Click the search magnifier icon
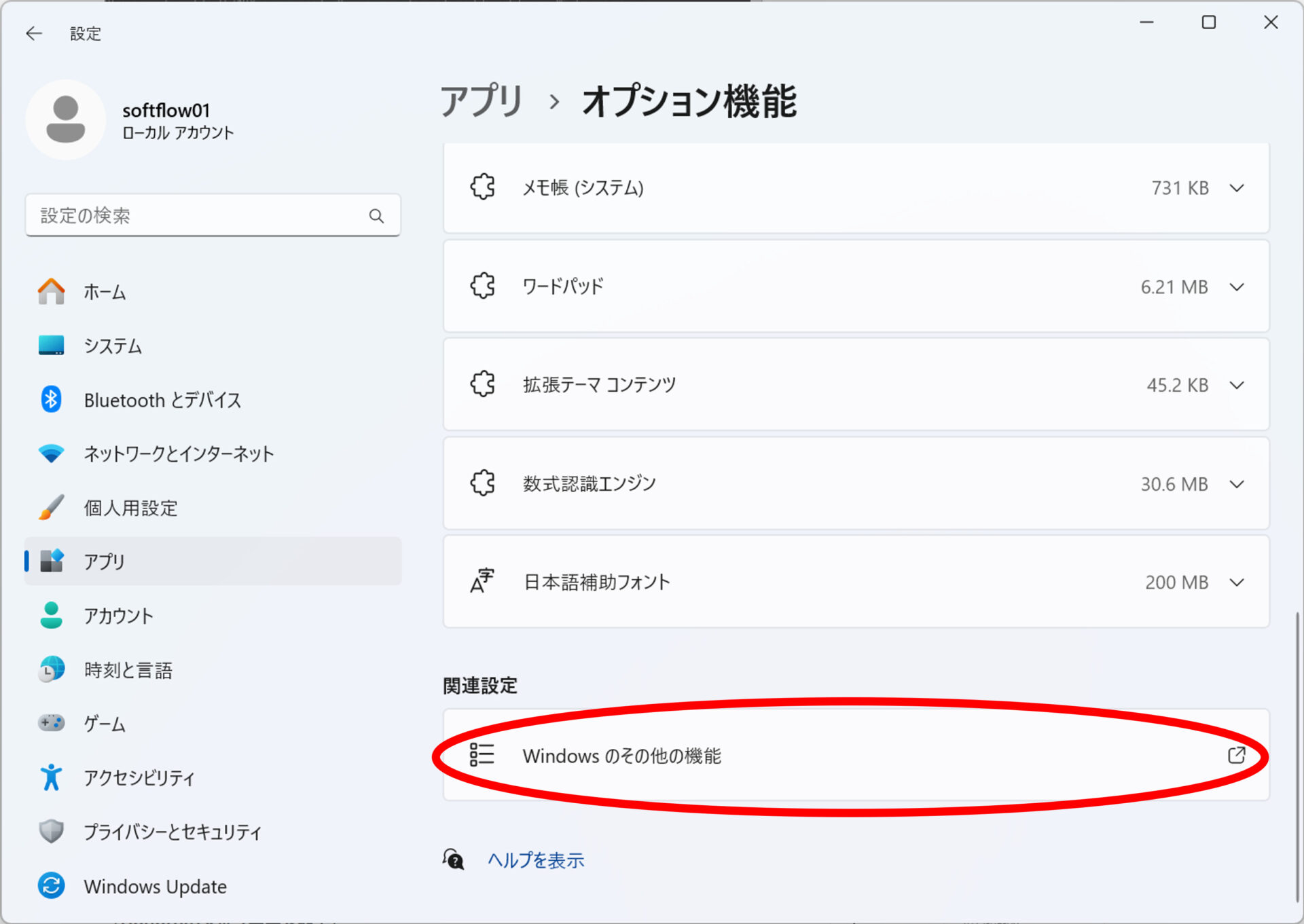Viewport: 1304px width, 924px height. pos(376,216)
